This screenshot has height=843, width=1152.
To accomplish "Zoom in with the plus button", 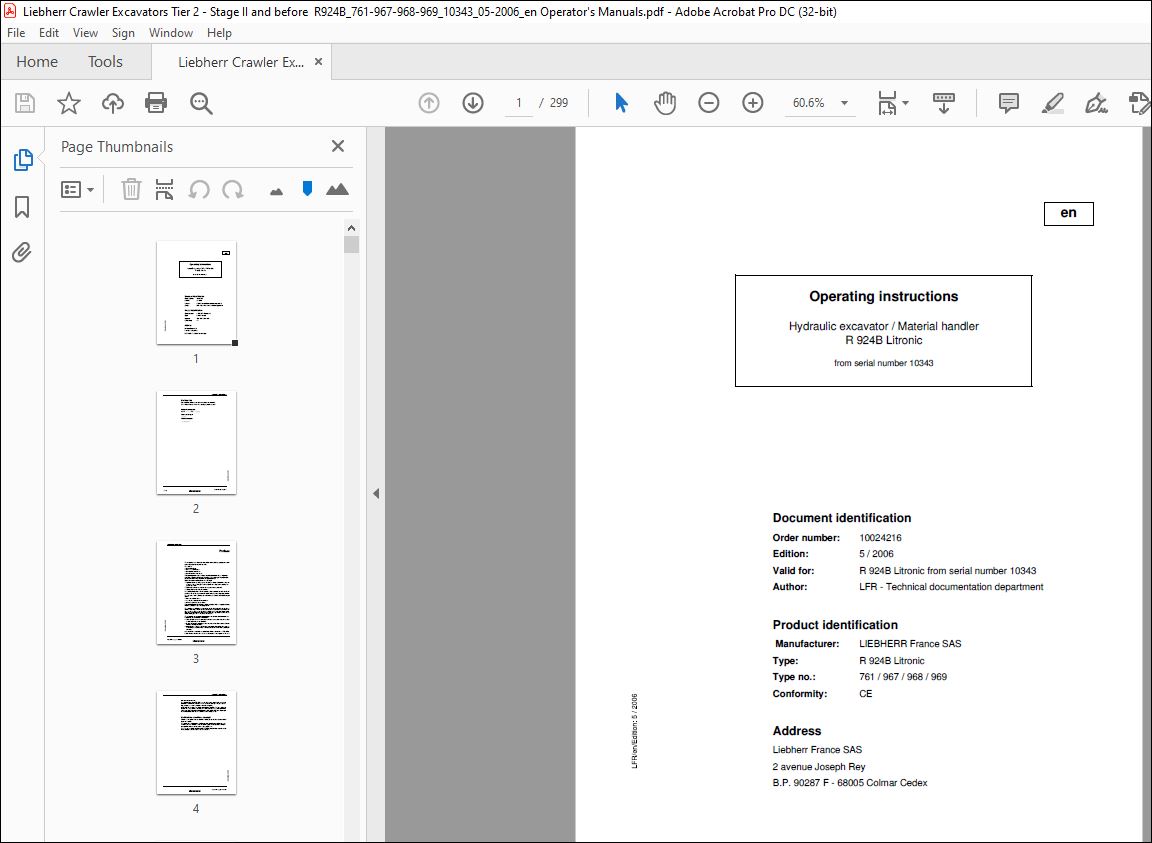I will click(752, 103).
